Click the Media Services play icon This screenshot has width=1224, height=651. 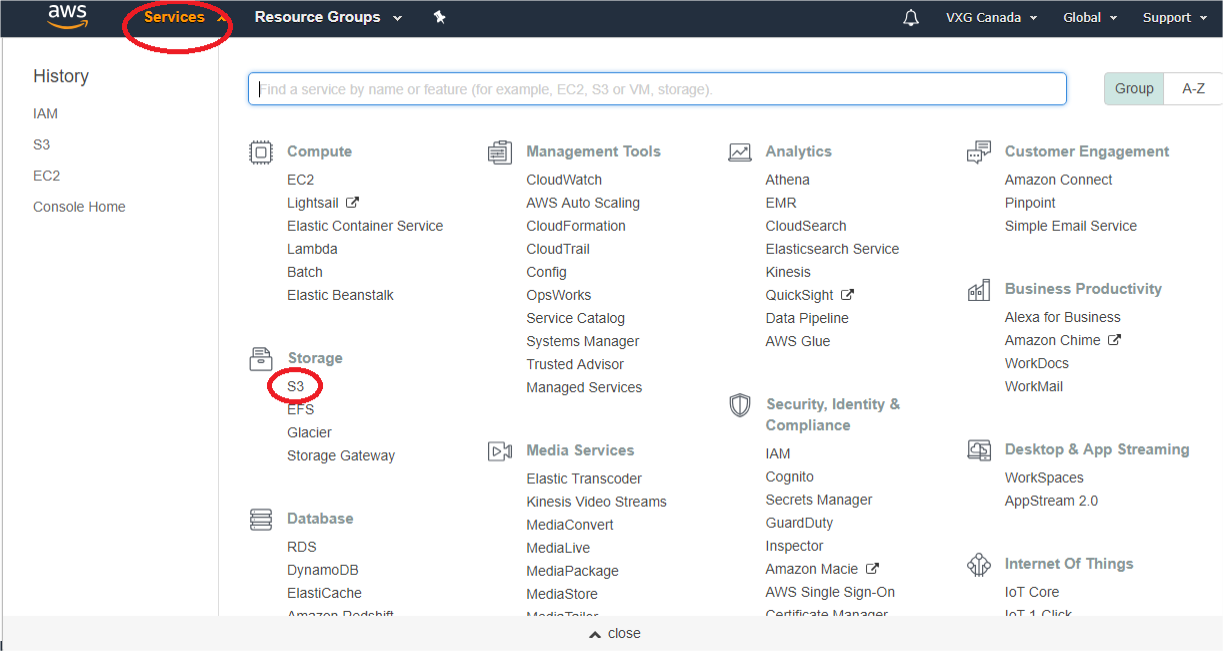pyautogui.click(x=500, y=451)
